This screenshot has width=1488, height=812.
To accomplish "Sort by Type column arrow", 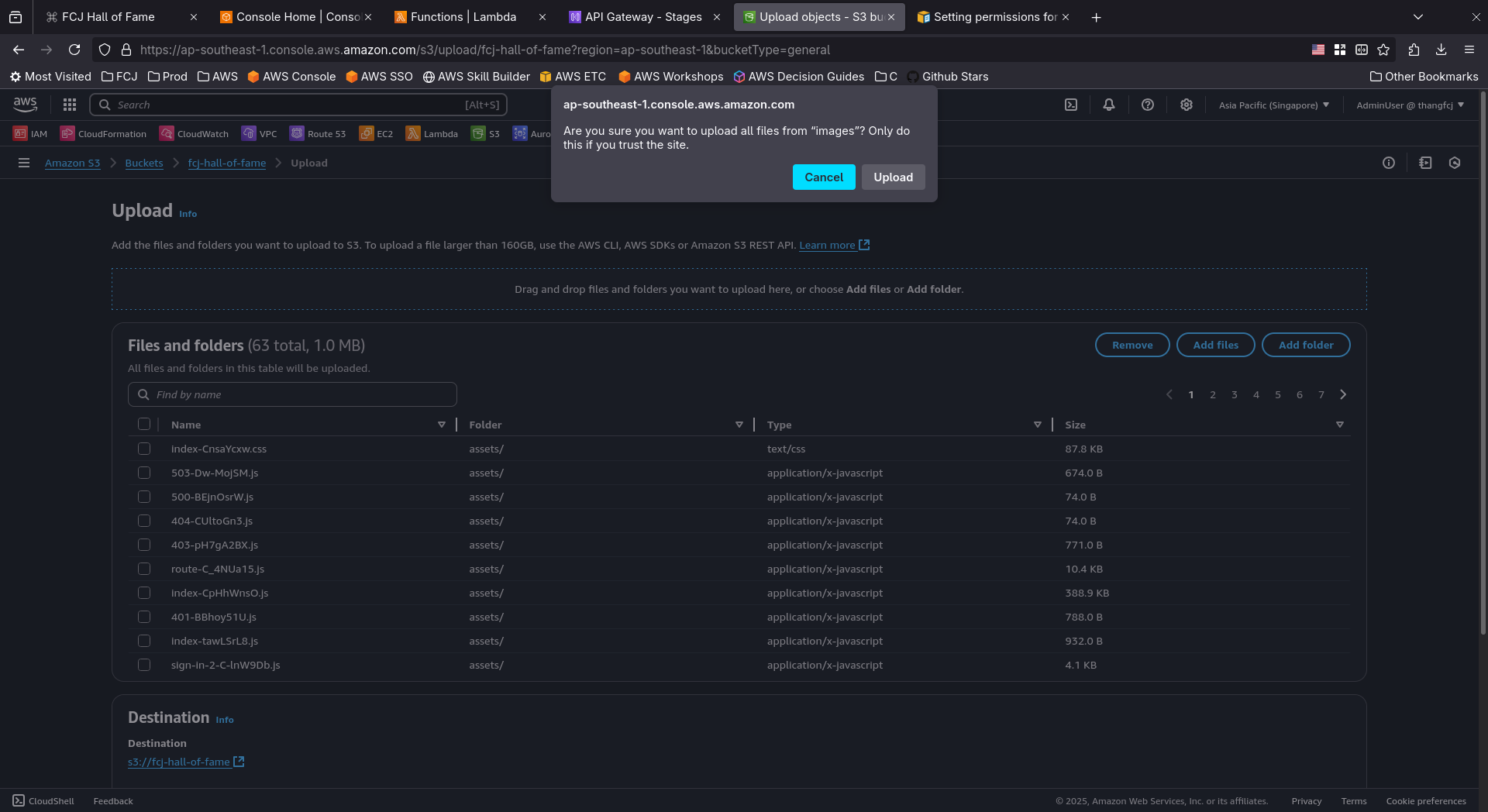I will pos(1038,425).
